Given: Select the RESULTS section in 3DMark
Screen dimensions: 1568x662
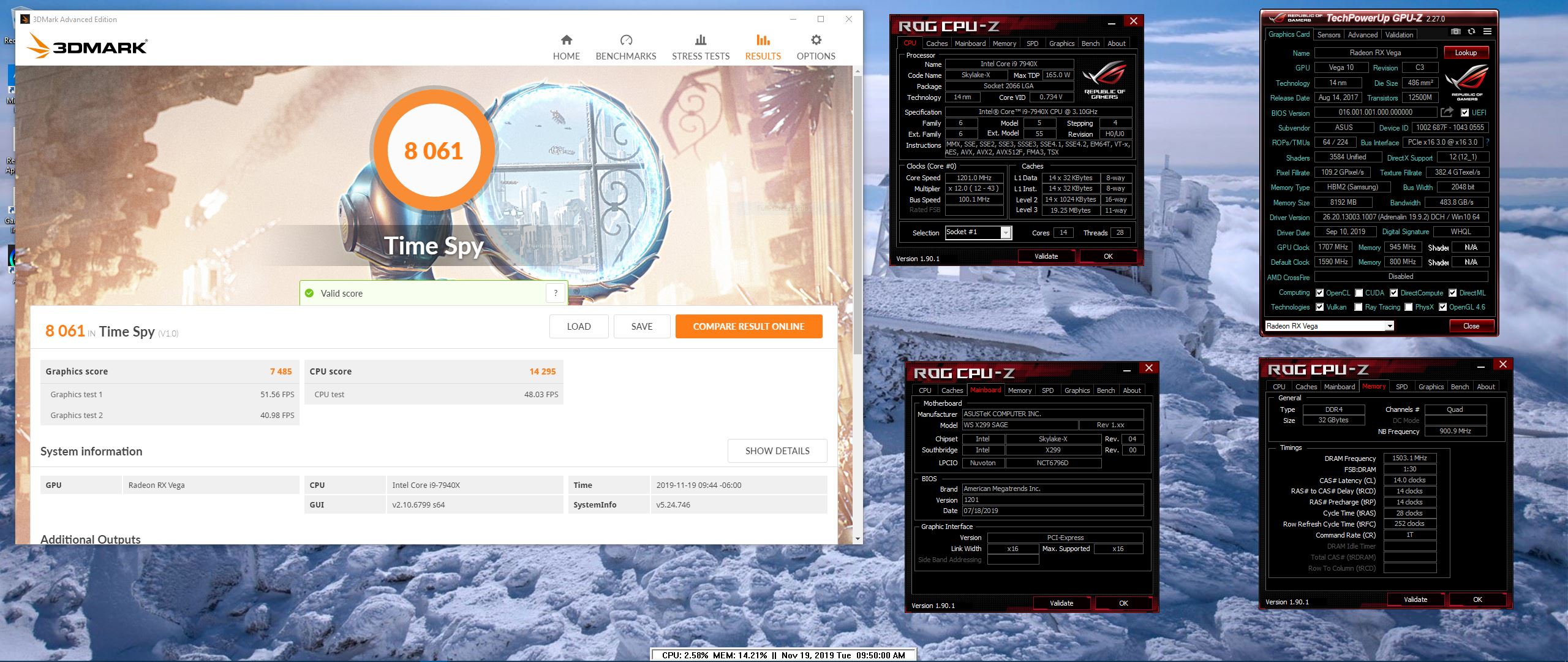Looking at the screenshot, I should click(763, 47).
